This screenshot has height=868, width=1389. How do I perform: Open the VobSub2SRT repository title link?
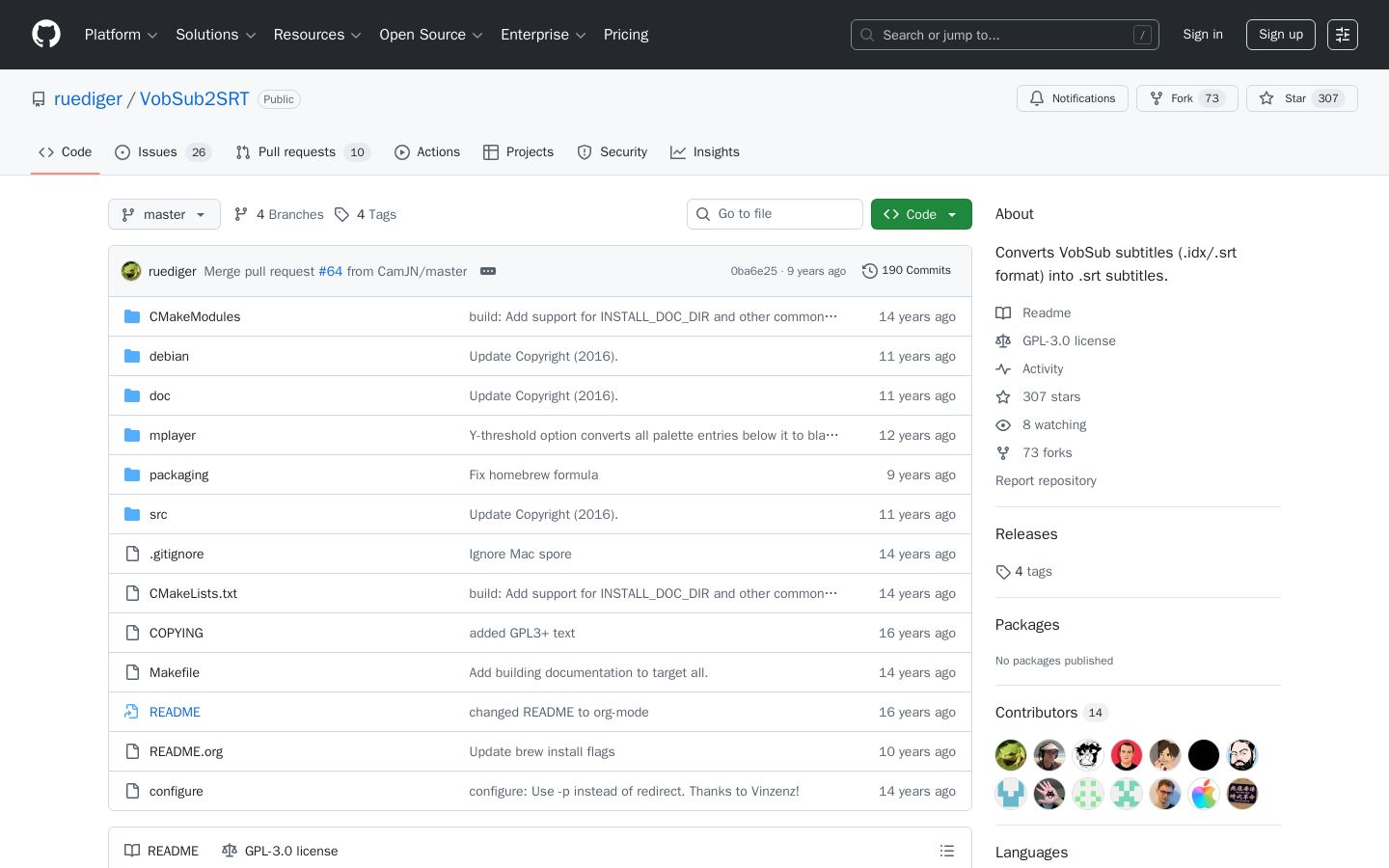click(x=194, y=99)
